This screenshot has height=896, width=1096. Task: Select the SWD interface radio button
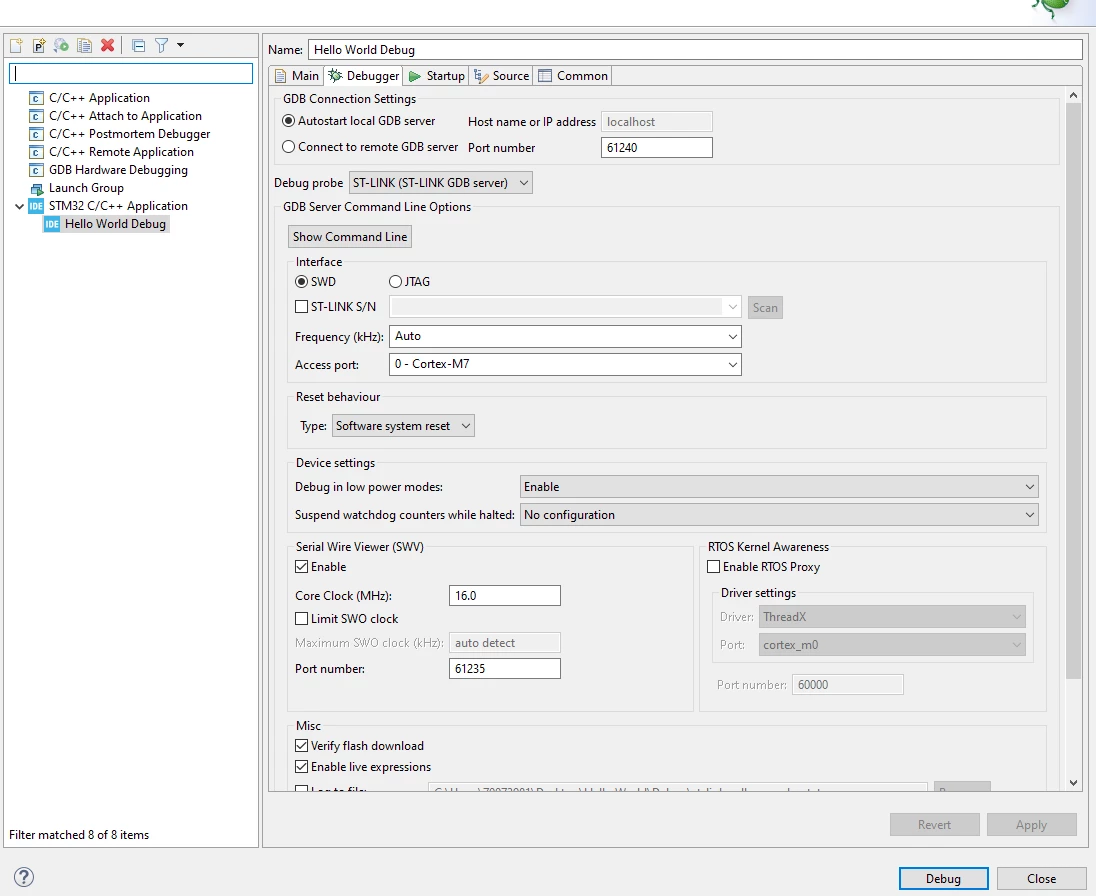pos(301,282)
